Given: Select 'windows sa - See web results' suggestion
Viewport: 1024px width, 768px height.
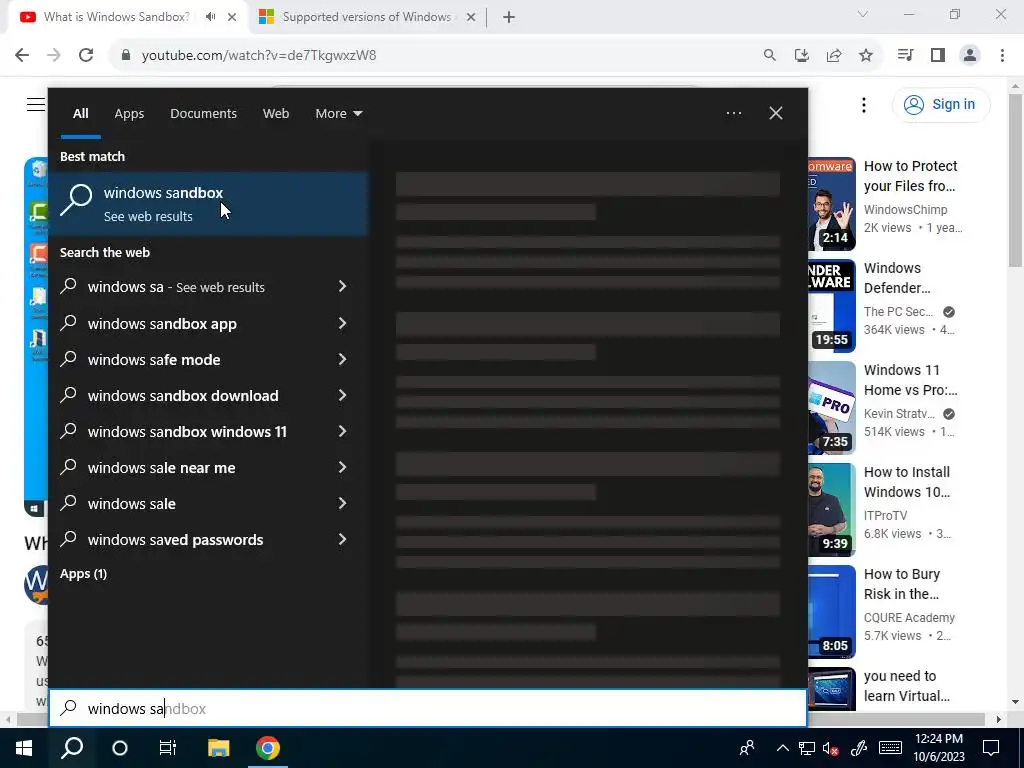Looking at the screenshot, I should click(176, 287).
